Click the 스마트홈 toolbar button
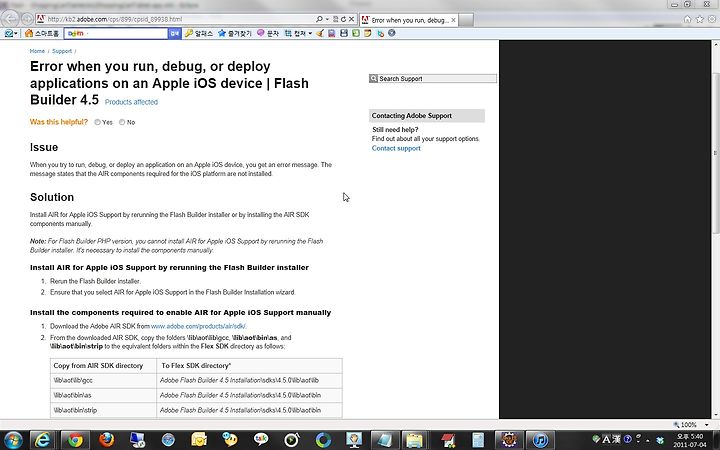The image size is (720, 450). (42, 34)
